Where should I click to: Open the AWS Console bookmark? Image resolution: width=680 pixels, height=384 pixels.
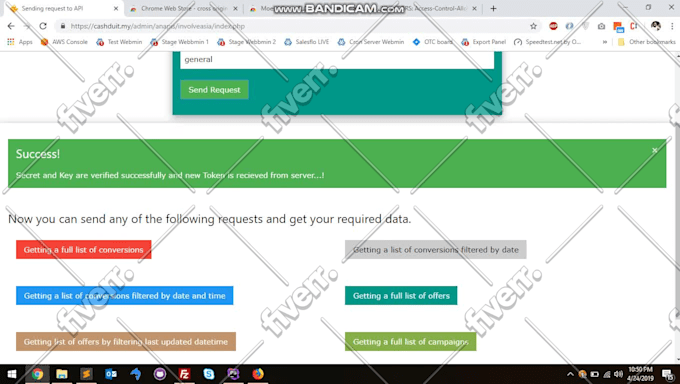pos(64,42)
